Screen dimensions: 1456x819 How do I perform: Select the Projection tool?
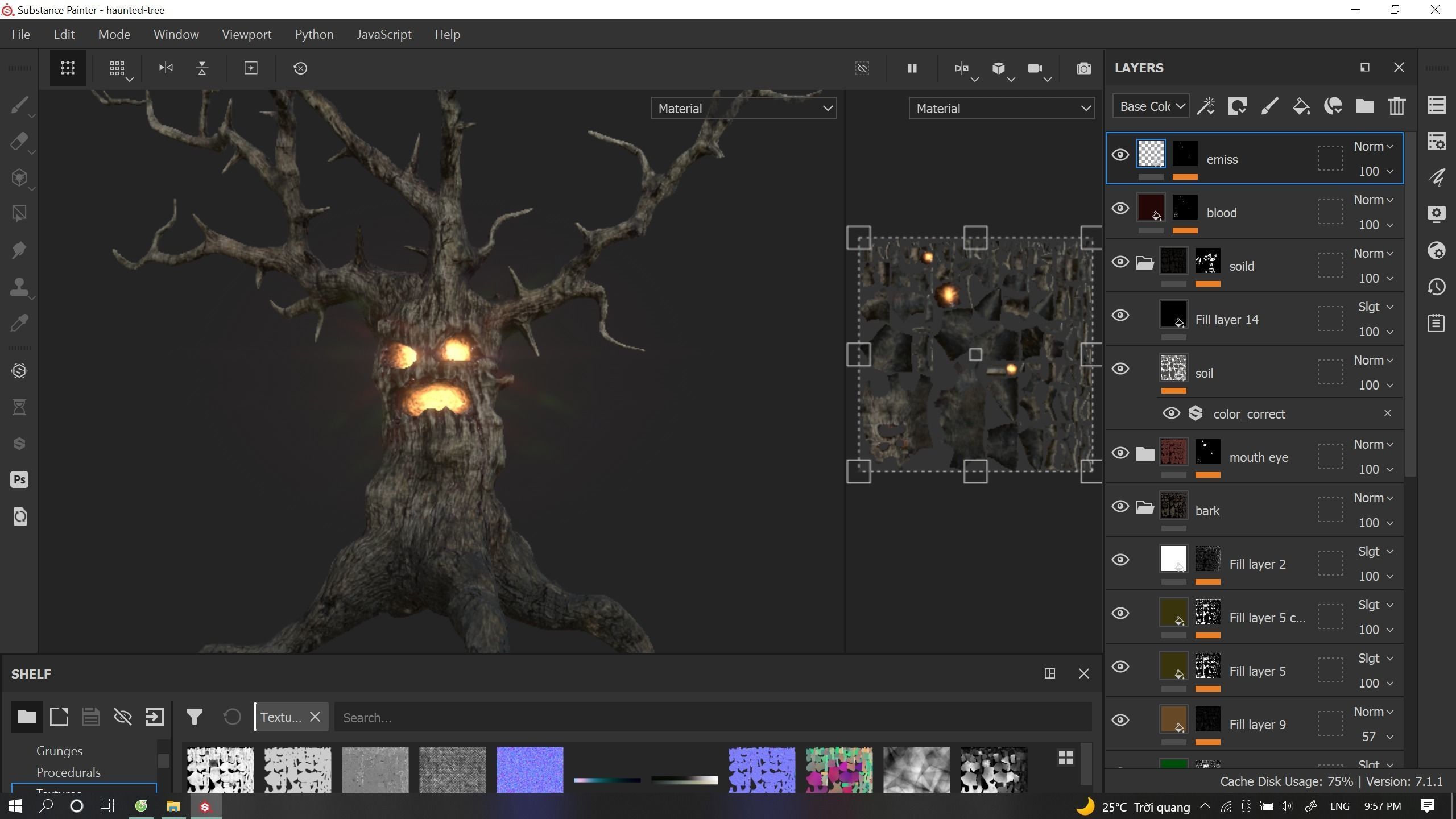tap(19, 178)
